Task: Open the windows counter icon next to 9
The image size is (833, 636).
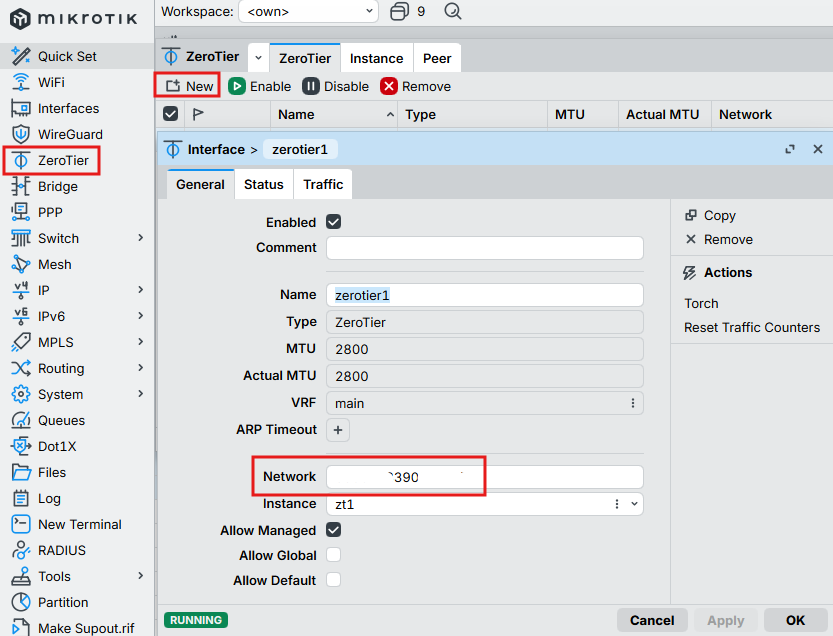Action: pos(400,11)
